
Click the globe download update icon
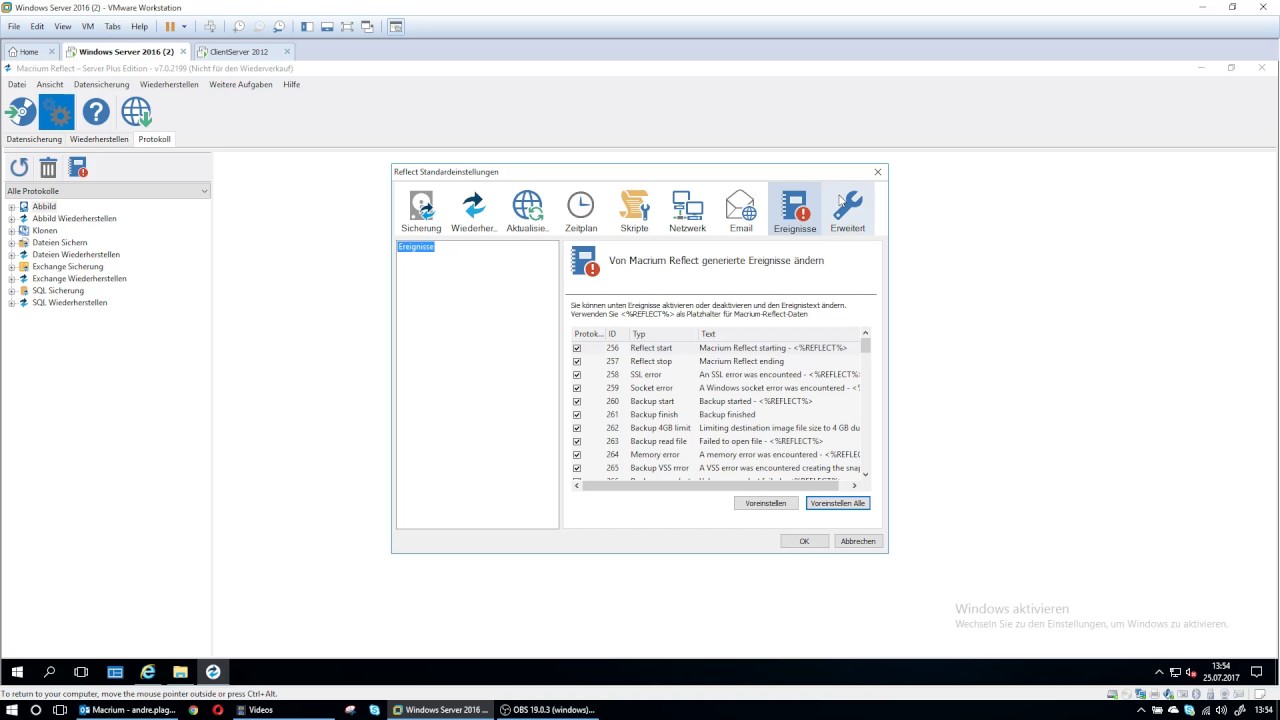click(x=136, y=112)
